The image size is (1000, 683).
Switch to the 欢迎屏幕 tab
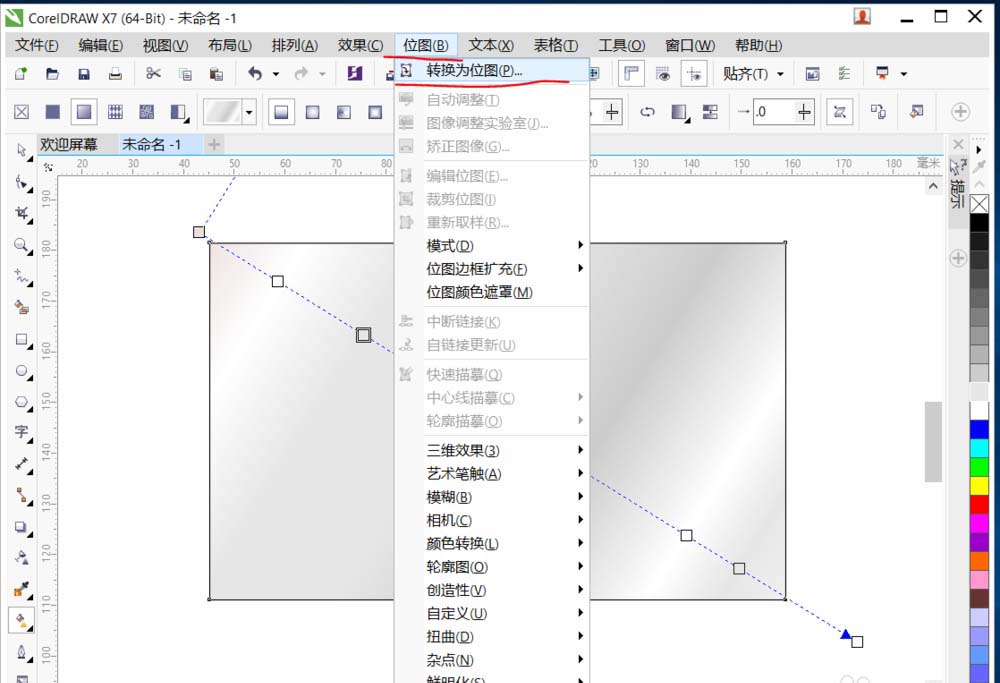tap(70, 144)
